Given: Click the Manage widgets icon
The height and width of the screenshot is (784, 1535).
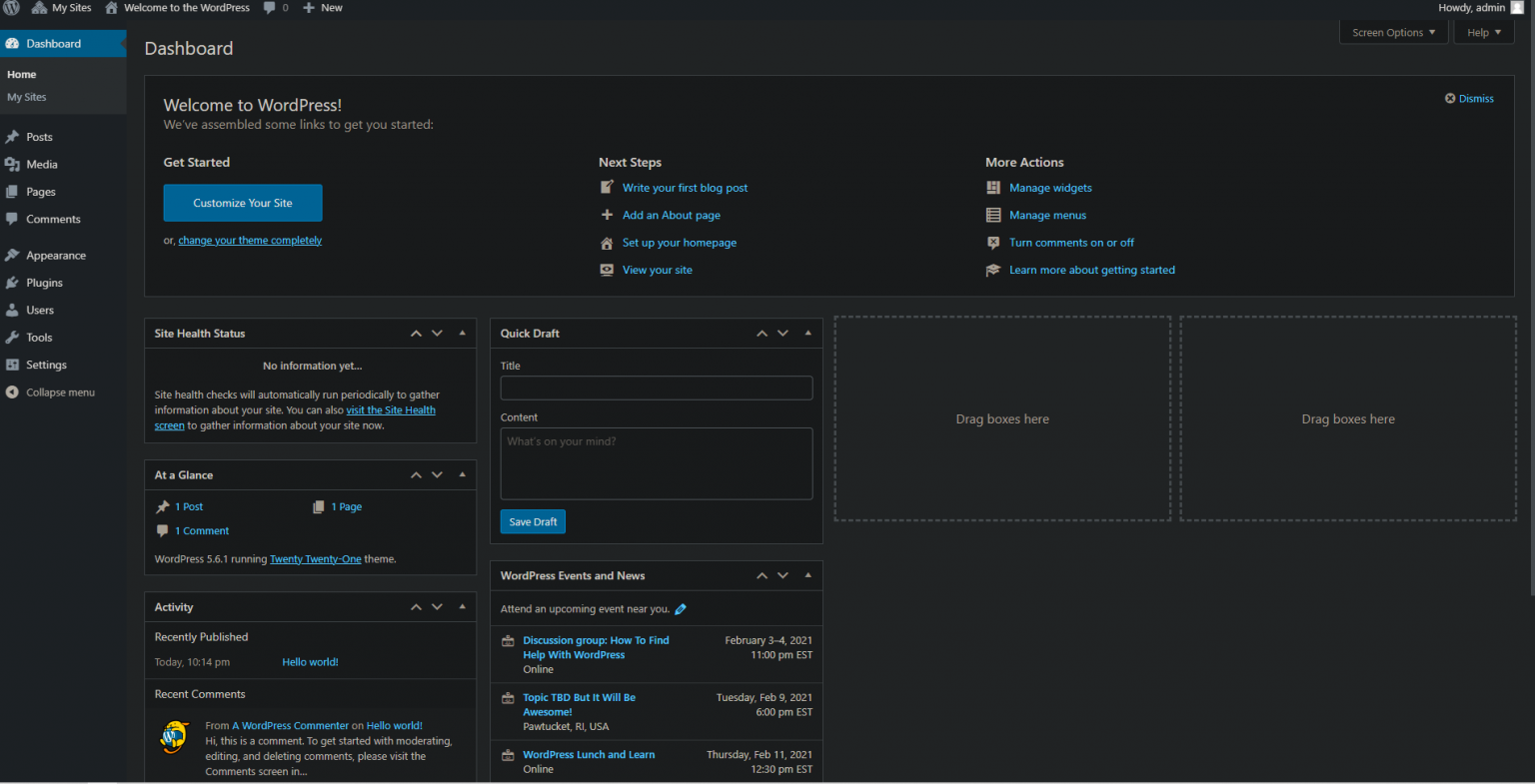Looking at the screenshot, I should [x=993, y=188].
